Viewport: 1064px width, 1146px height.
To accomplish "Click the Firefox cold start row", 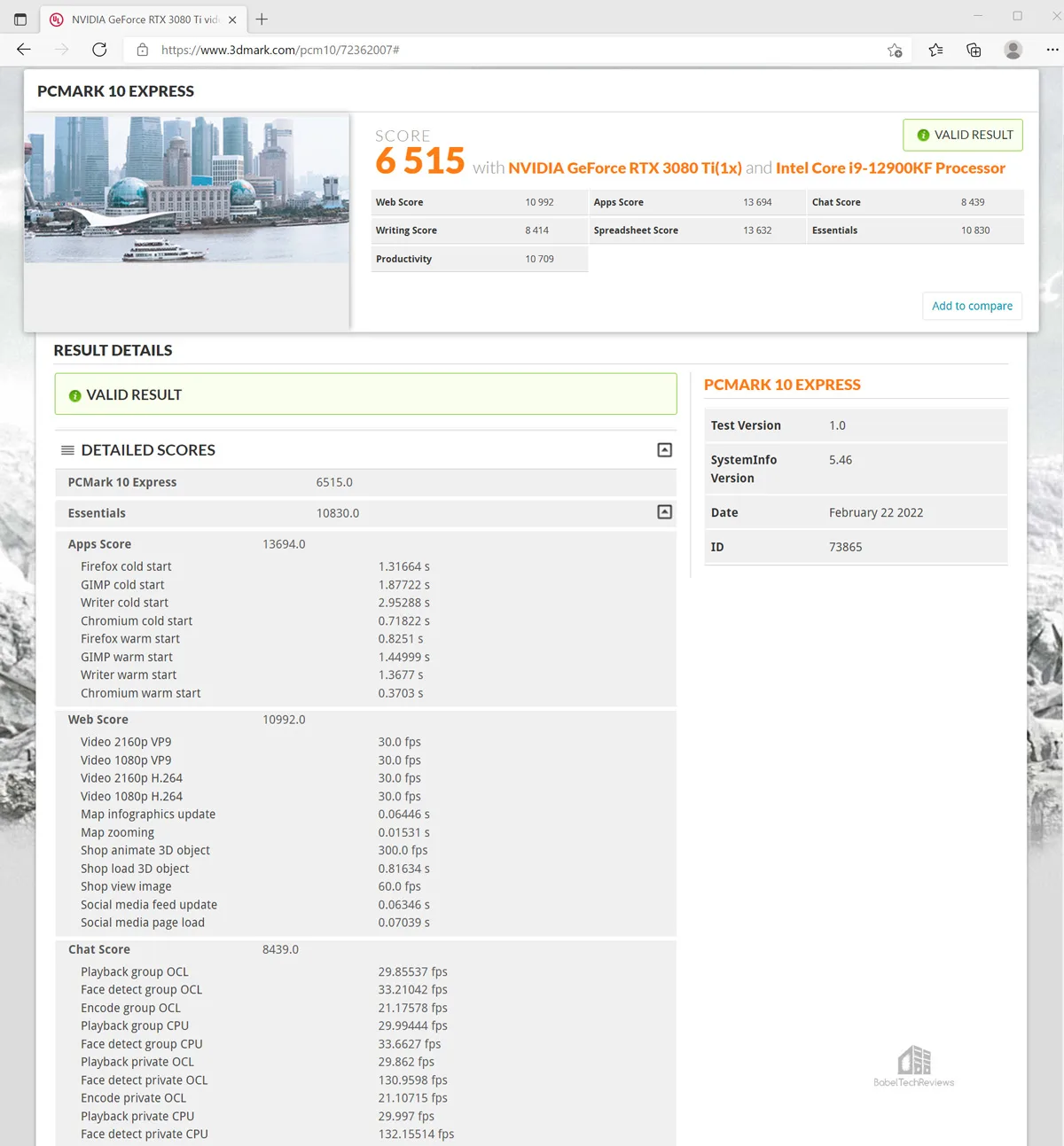I will (365, 566).
